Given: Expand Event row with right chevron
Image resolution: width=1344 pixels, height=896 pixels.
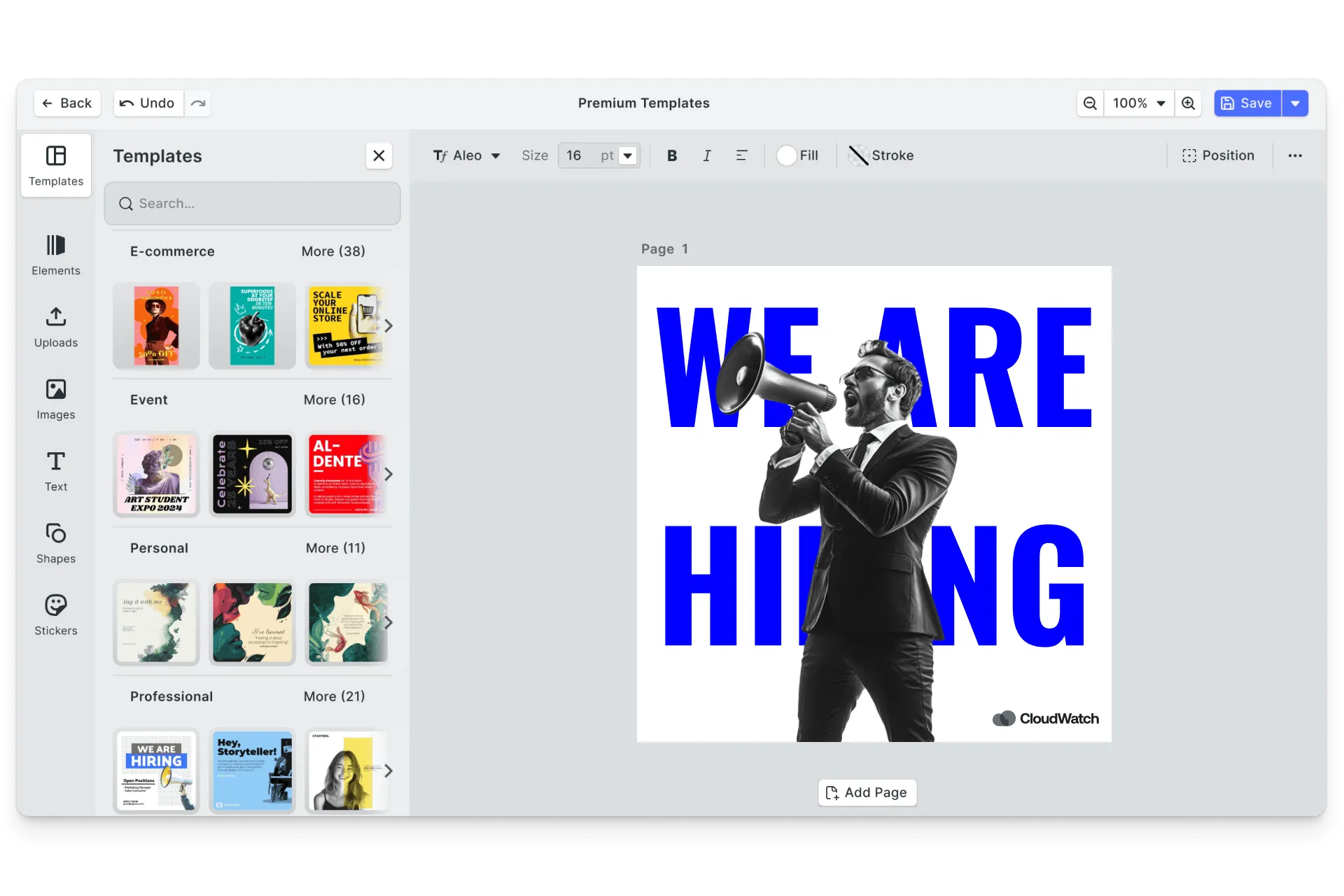Looking at the screenshot, I should (388, 474).
